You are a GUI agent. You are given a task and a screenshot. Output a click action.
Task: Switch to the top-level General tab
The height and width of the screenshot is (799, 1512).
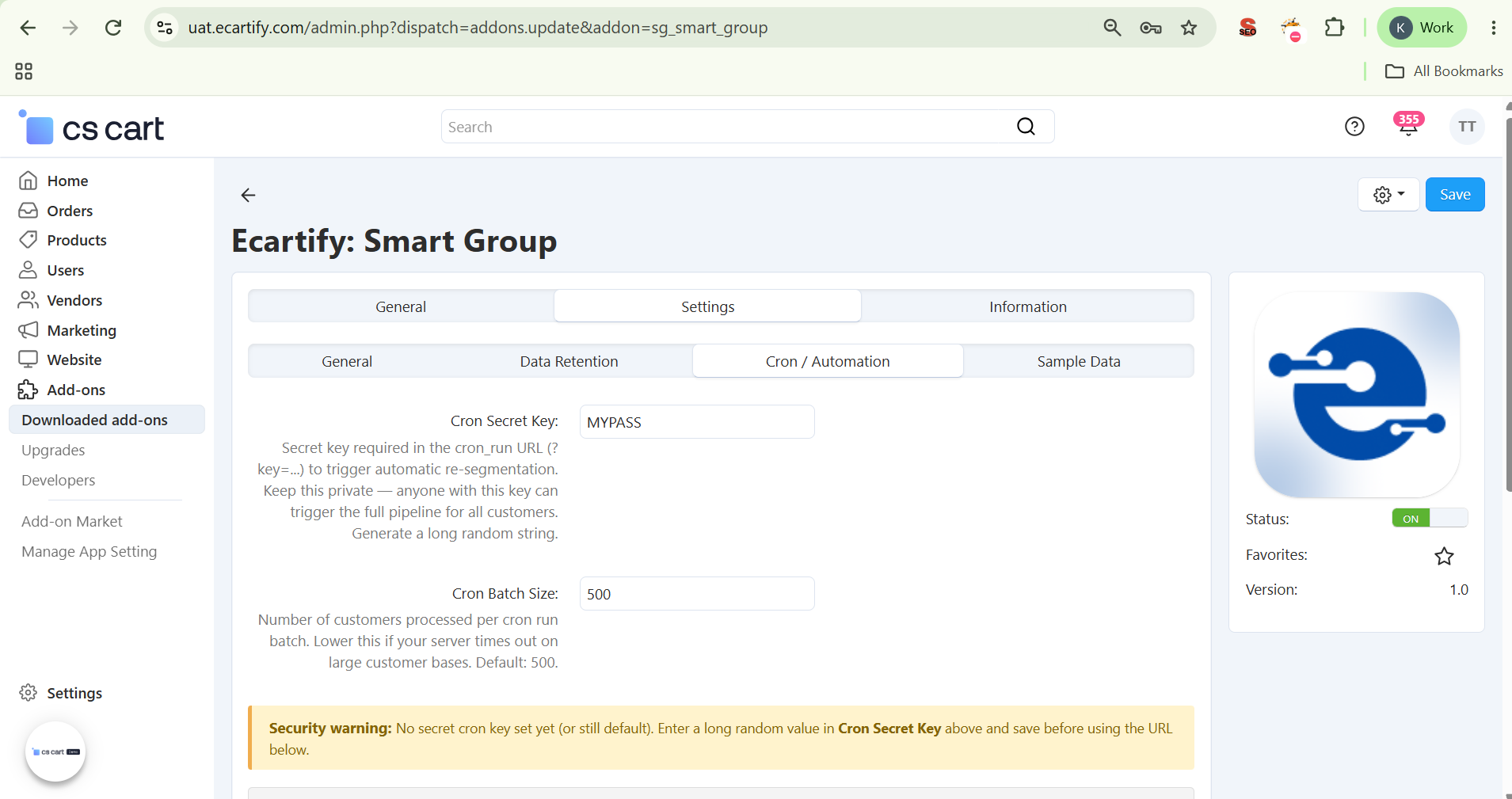click(401, 306)
